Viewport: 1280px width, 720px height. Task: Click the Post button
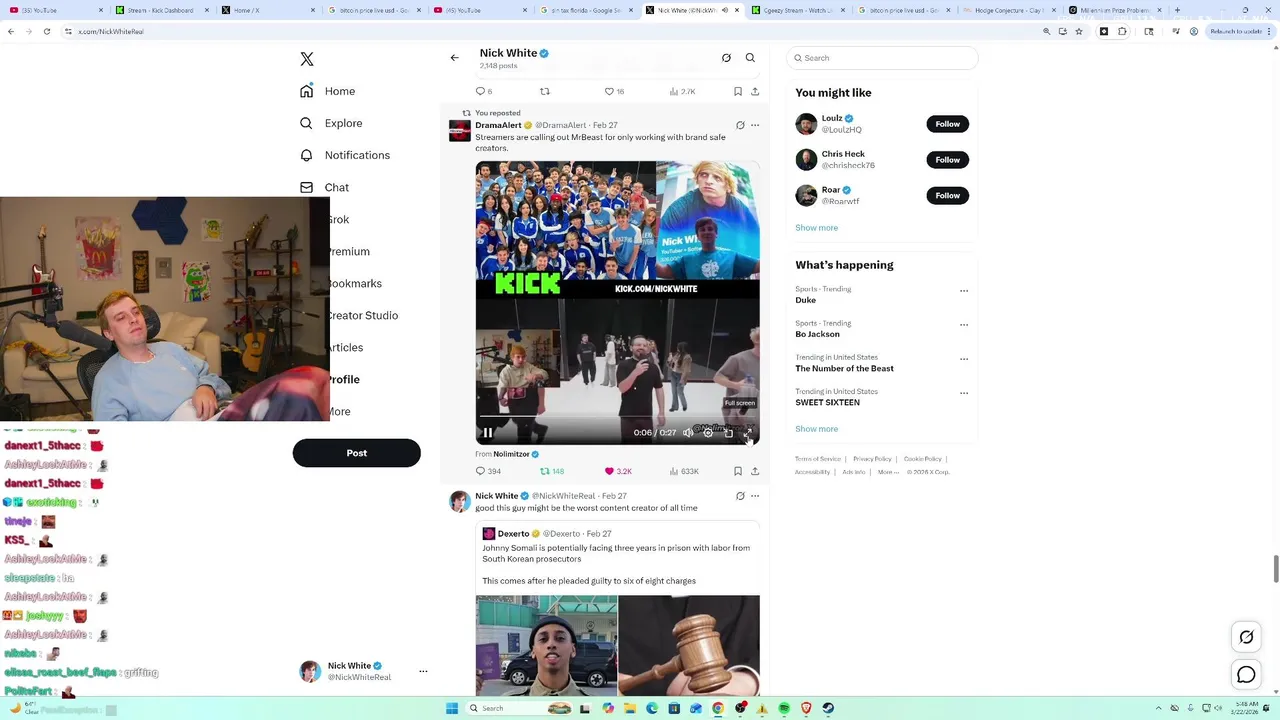356,453
